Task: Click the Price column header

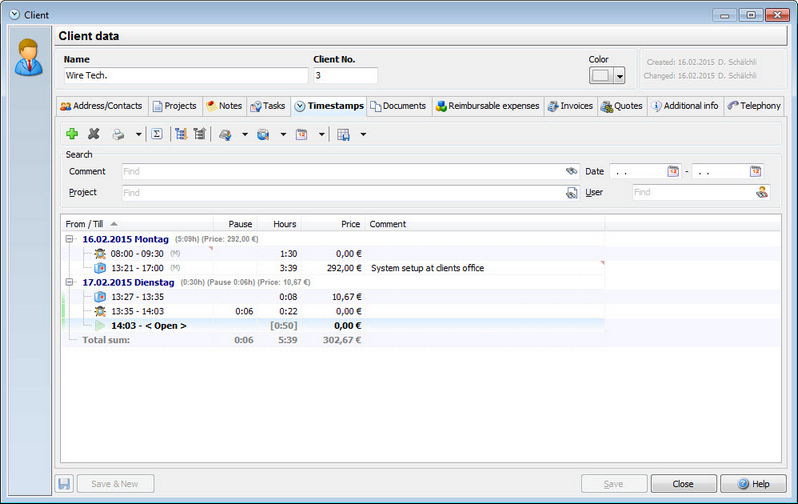Action: [333, 224]
